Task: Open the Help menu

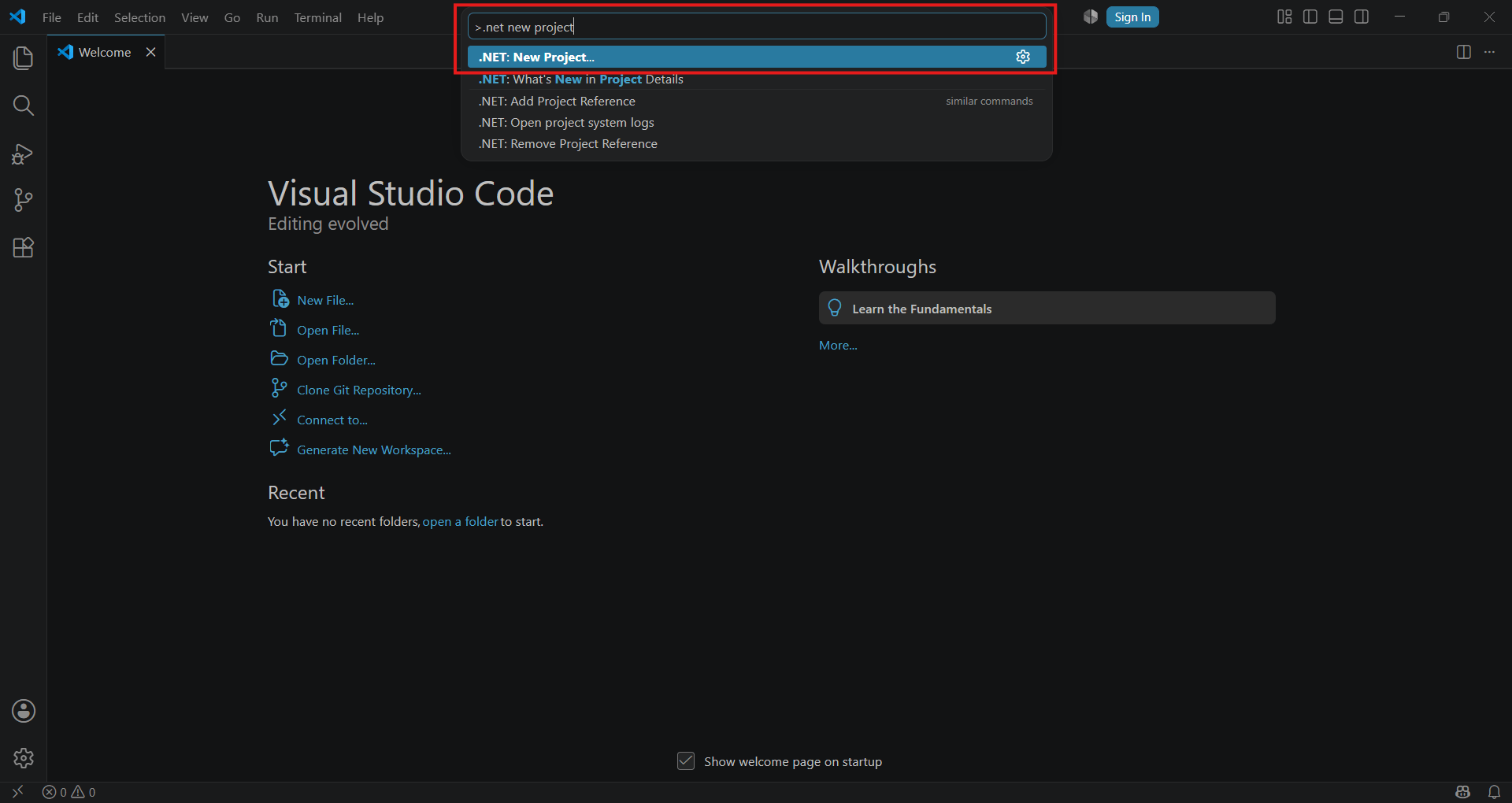Action: tap(370, 17)
